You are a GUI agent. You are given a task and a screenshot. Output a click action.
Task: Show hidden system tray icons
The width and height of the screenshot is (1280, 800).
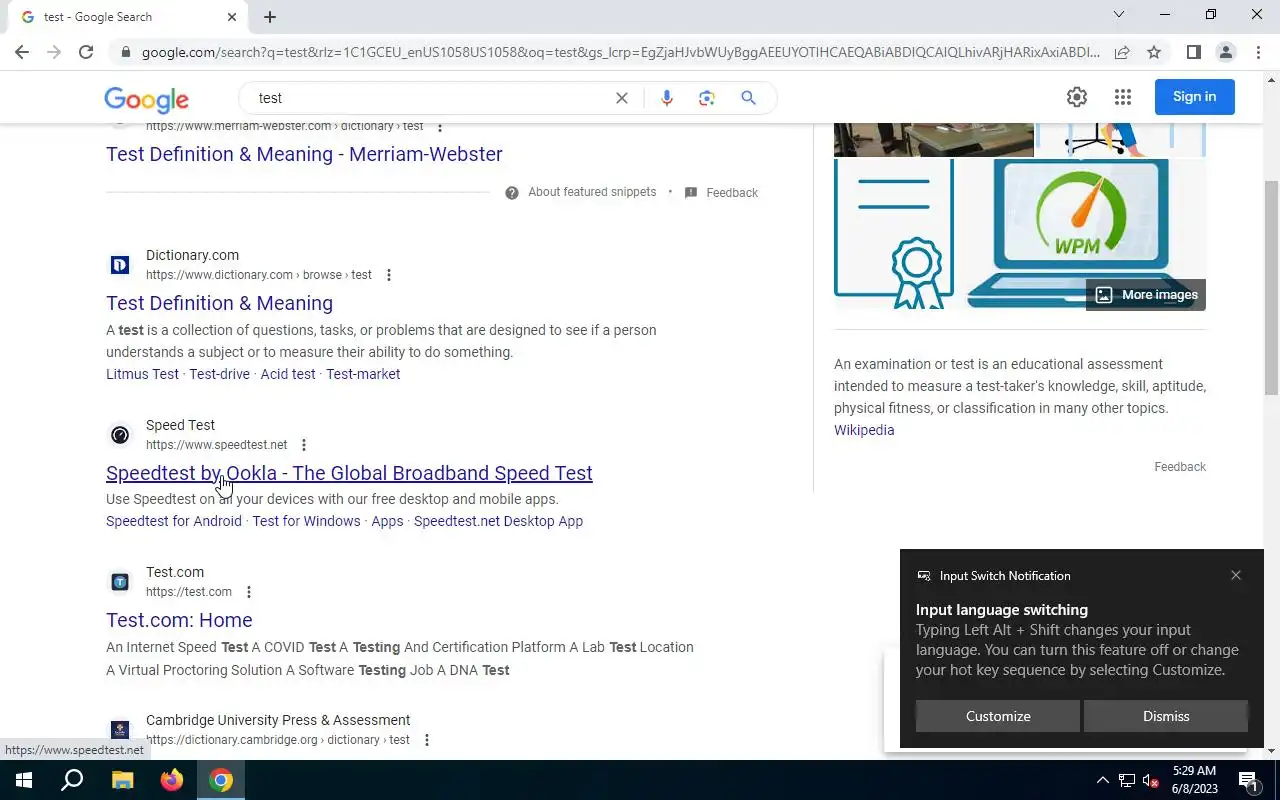click(1103, 780)
